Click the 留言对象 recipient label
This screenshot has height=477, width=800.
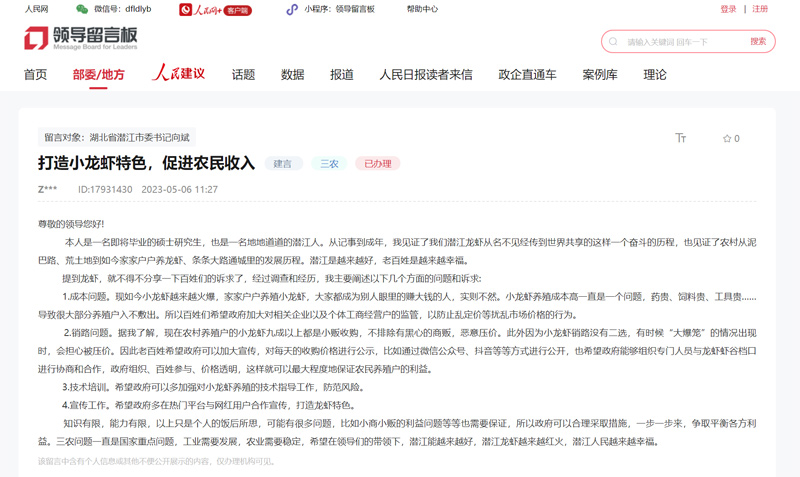(x=117, y=137)
